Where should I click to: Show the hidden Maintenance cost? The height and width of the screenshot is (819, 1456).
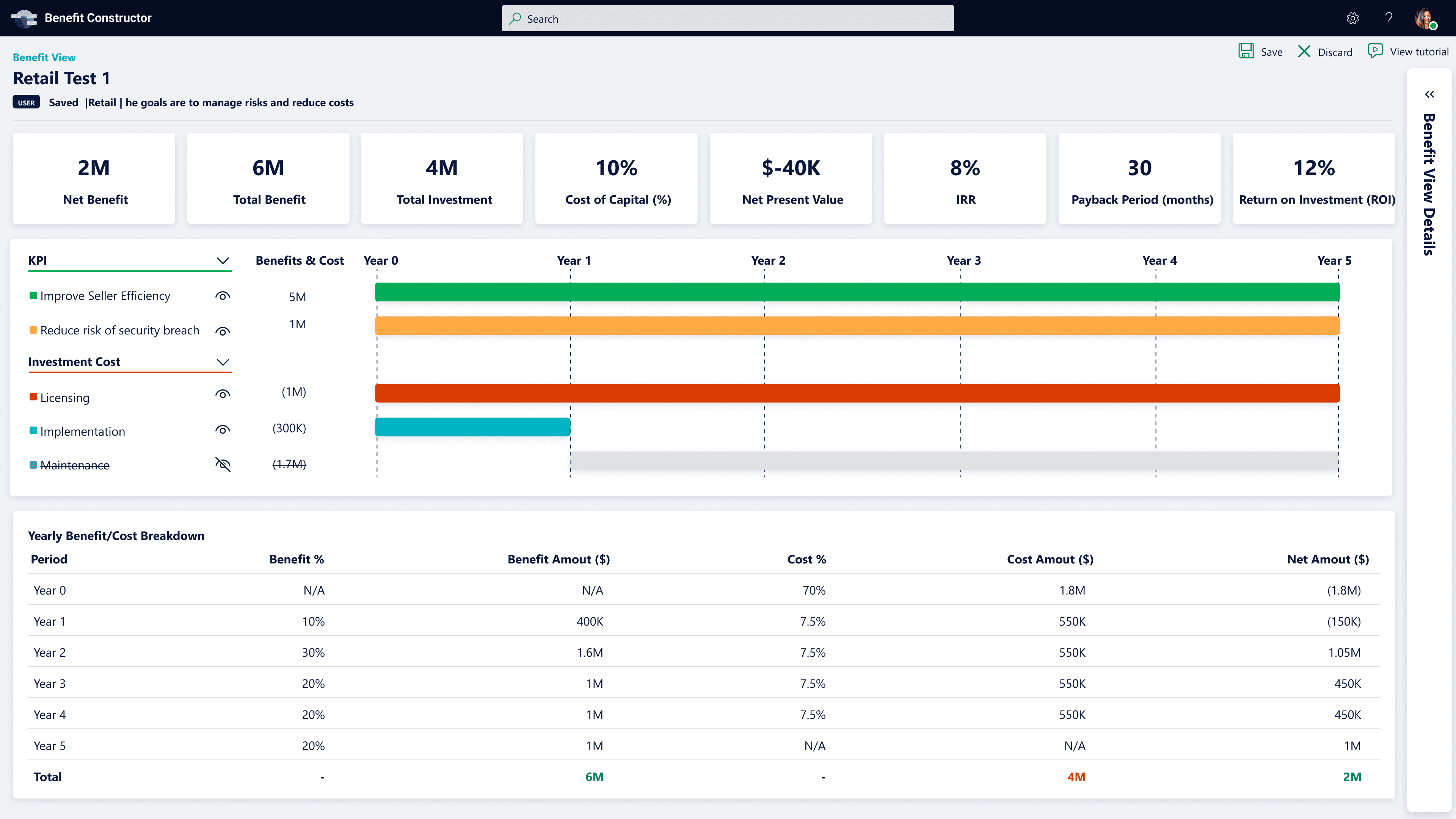point(223,464)
